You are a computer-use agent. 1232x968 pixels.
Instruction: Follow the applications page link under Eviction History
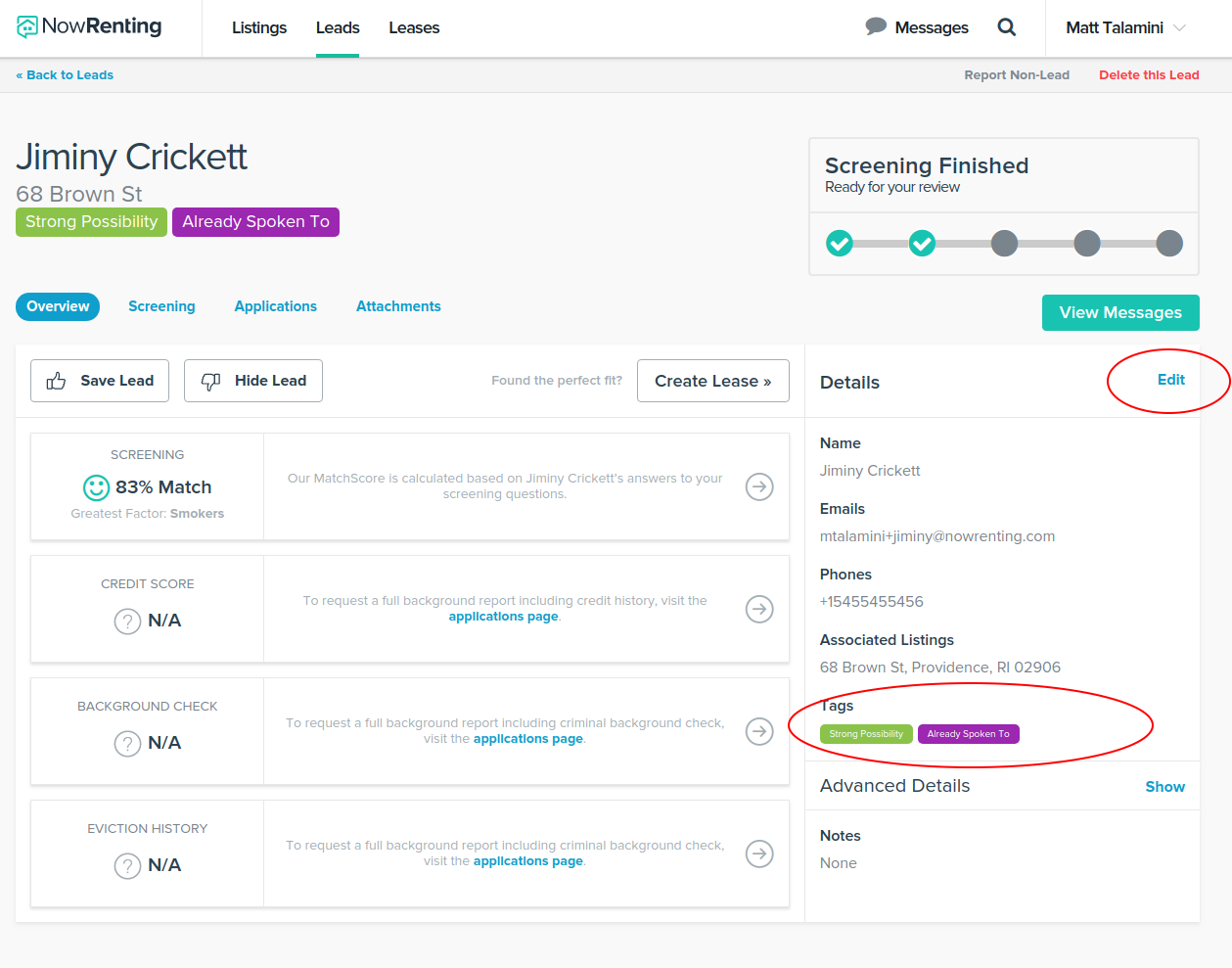[528, 861]
